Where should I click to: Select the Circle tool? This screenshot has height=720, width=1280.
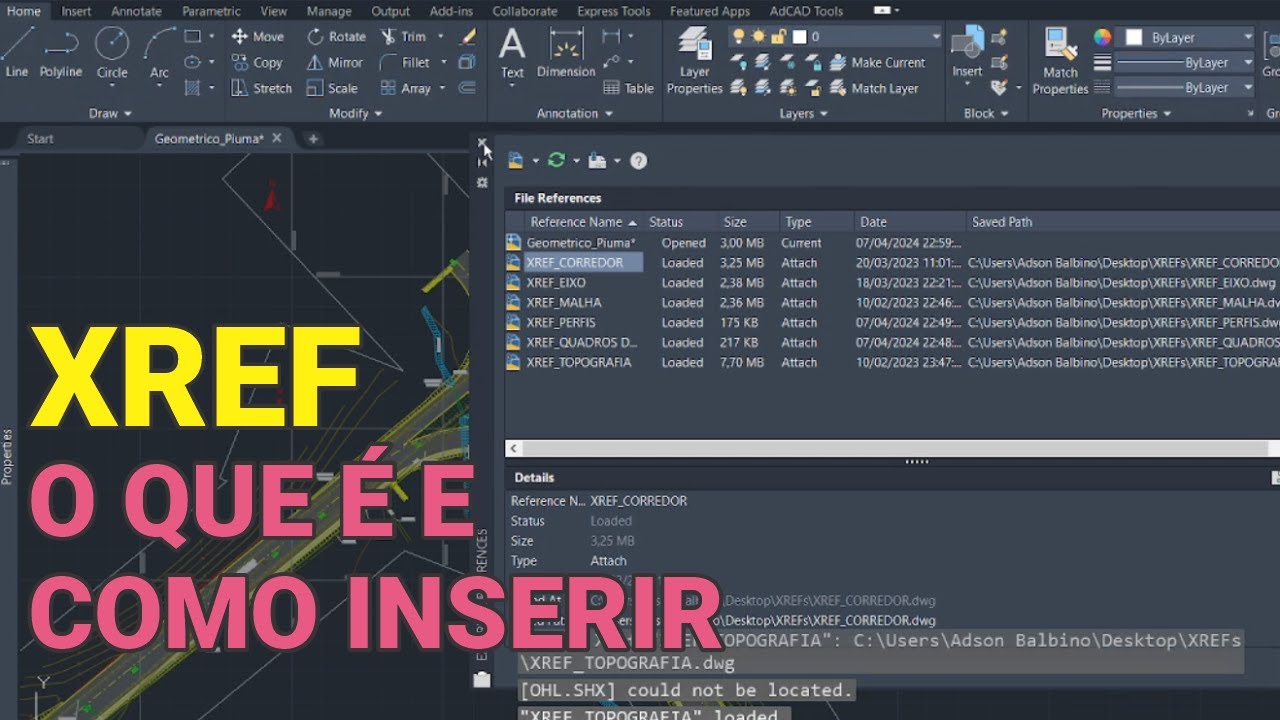pyautogui.click(x=112, y=53)
